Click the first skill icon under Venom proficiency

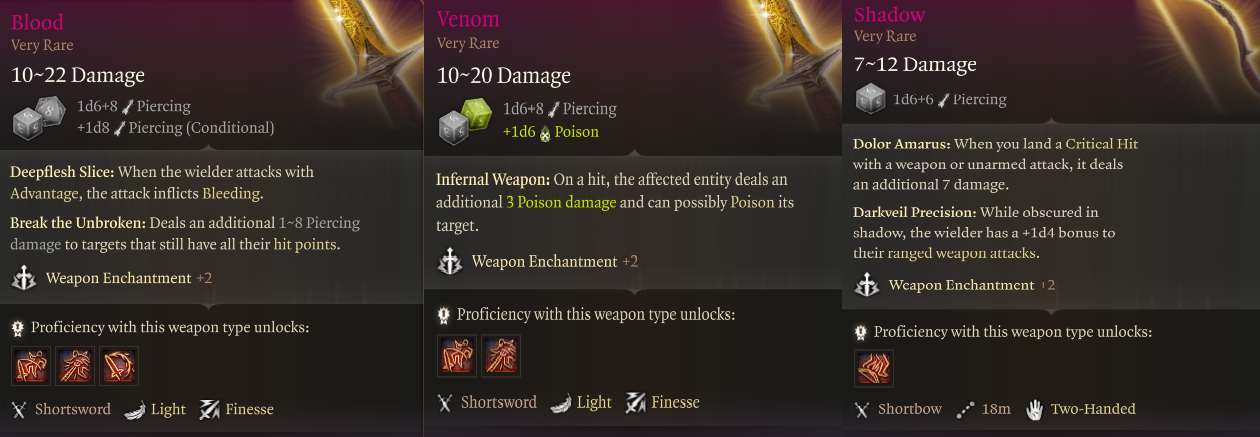457,357
